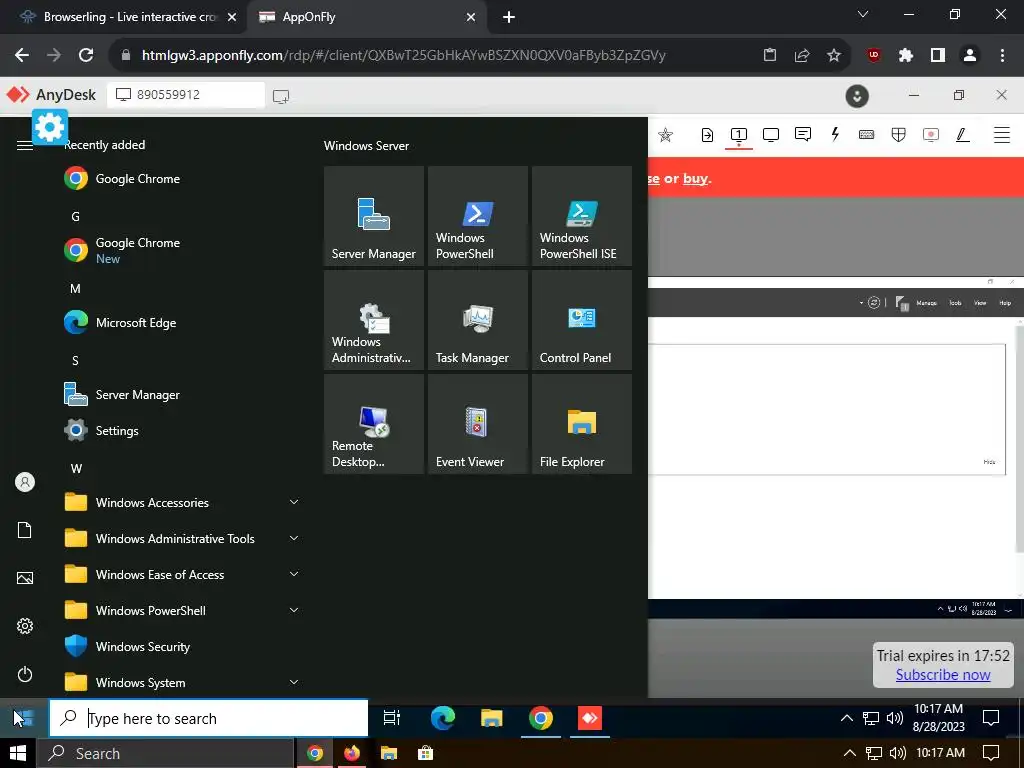Image resolution: width=1024 pixels, height=768 pixels.
Task: Open Server Manager tile
Action: (x=374, y=216)
